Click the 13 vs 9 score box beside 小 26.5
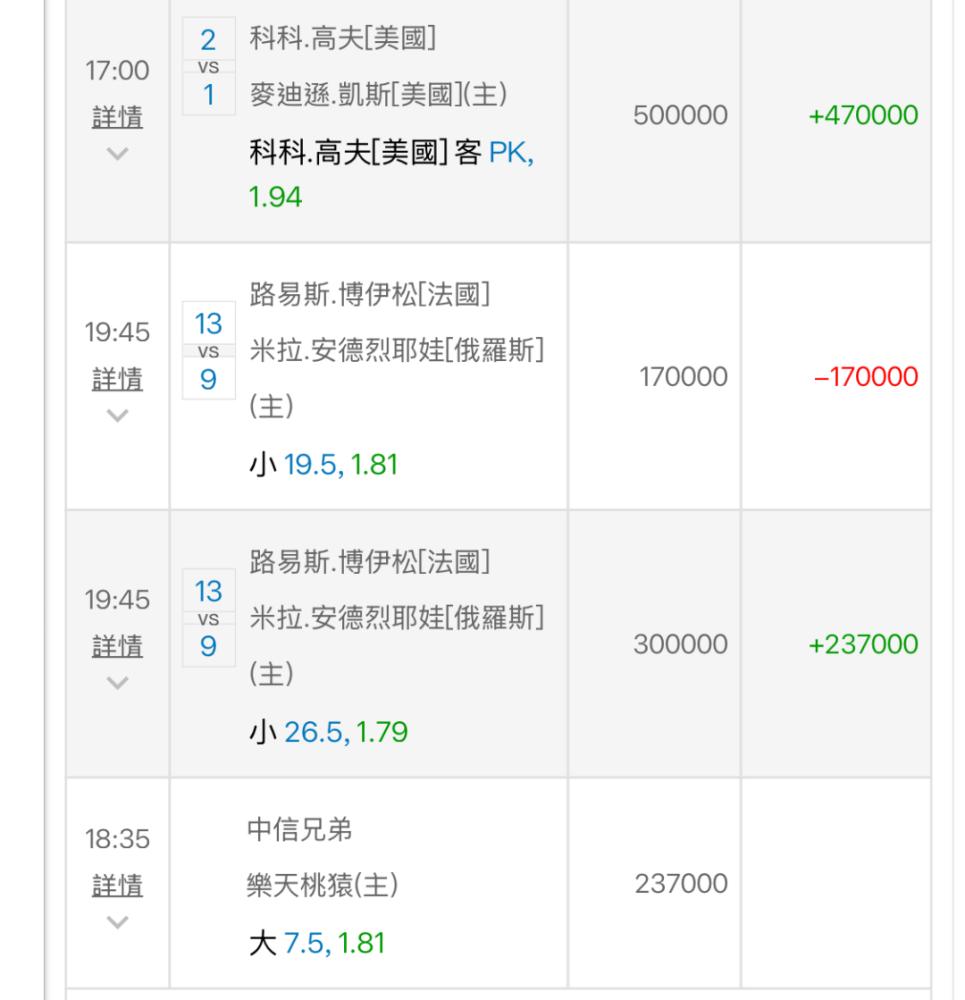 [x=208, y=618]
